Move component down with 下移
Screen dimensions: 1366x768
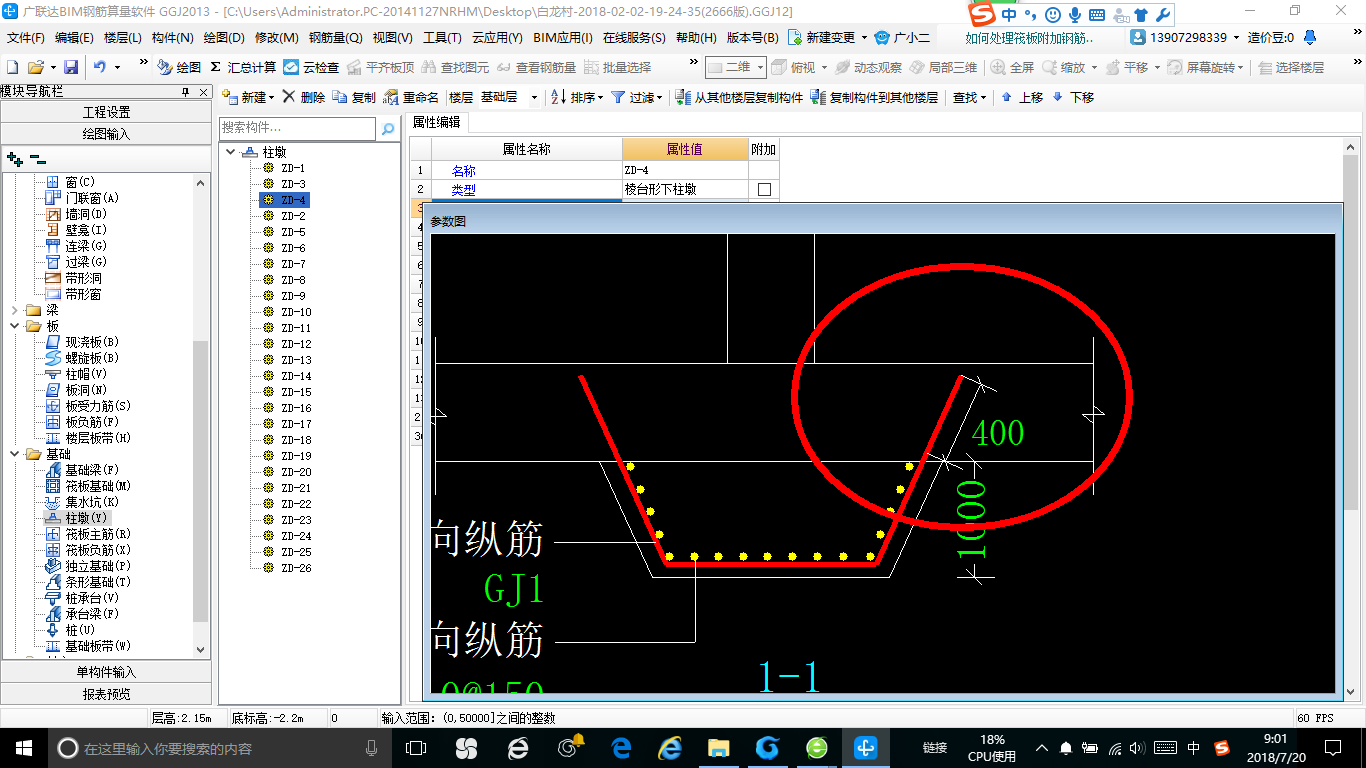pyautogui.click(x=1072, y=97)
